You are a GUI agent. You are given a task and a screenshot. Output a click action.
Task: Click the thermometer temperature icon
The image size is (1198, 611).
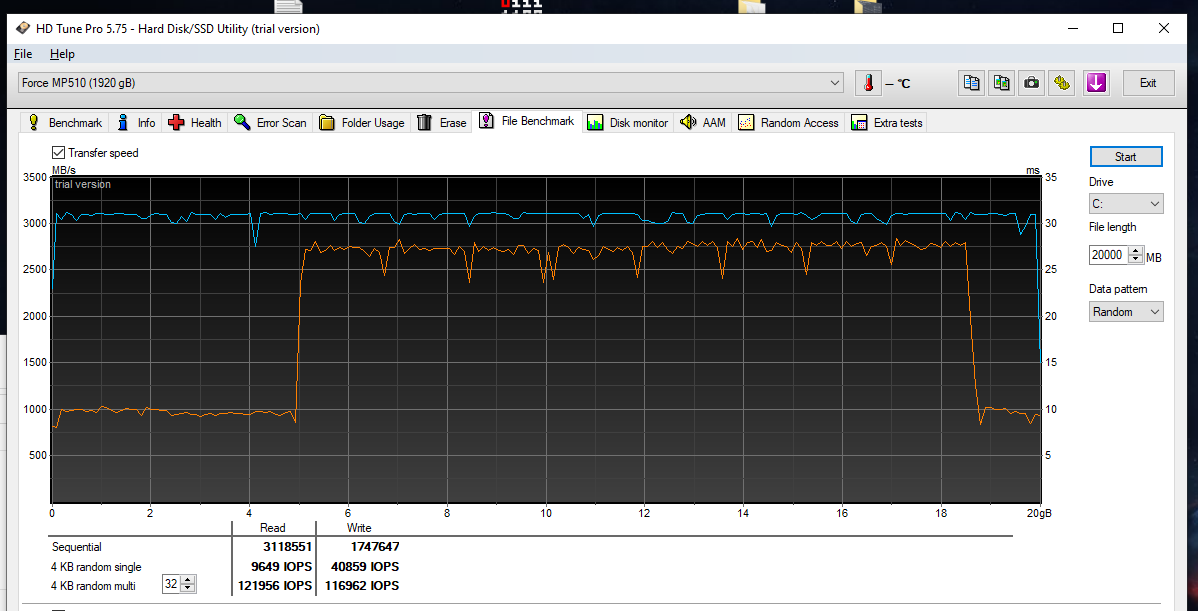[x=868, y=83]
